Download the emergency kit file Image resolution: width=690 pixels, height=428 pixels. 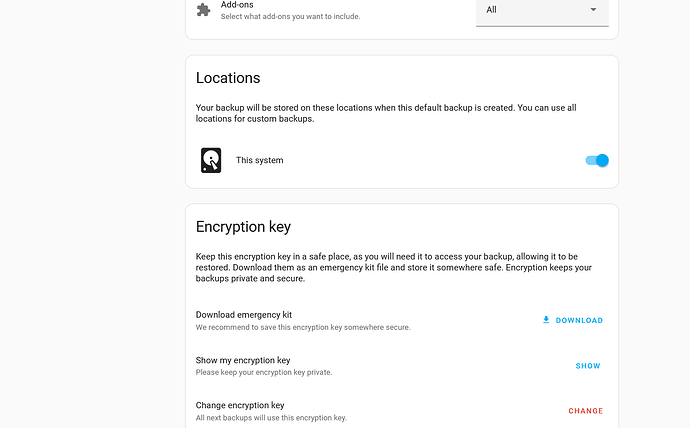573,320
